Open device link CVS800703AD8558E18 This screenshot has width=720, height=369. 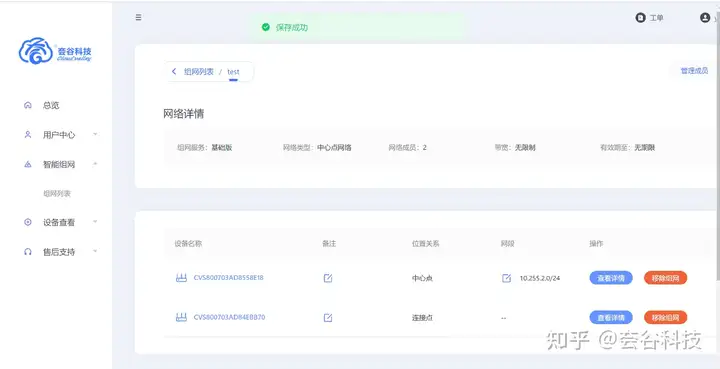click(x=229, y=278)
